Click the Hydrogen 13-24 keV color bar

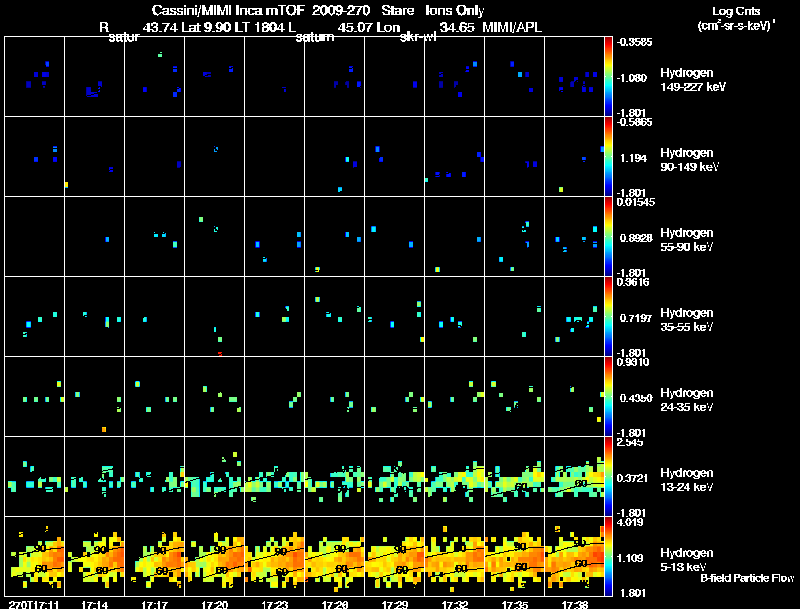click(x=609, y=477)
